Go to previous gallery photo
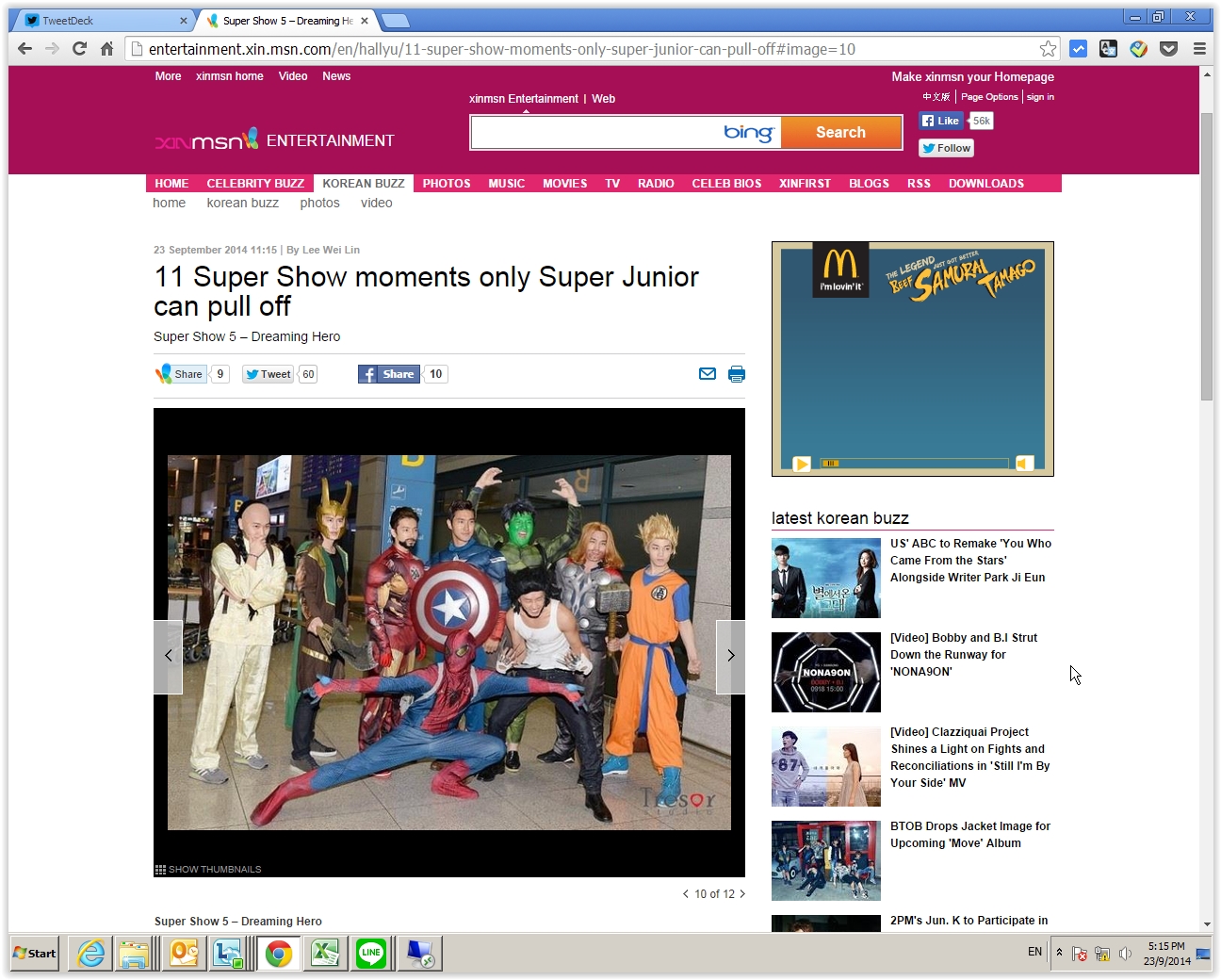Viewport: 1221px width, 980px height. coord(168,657)
